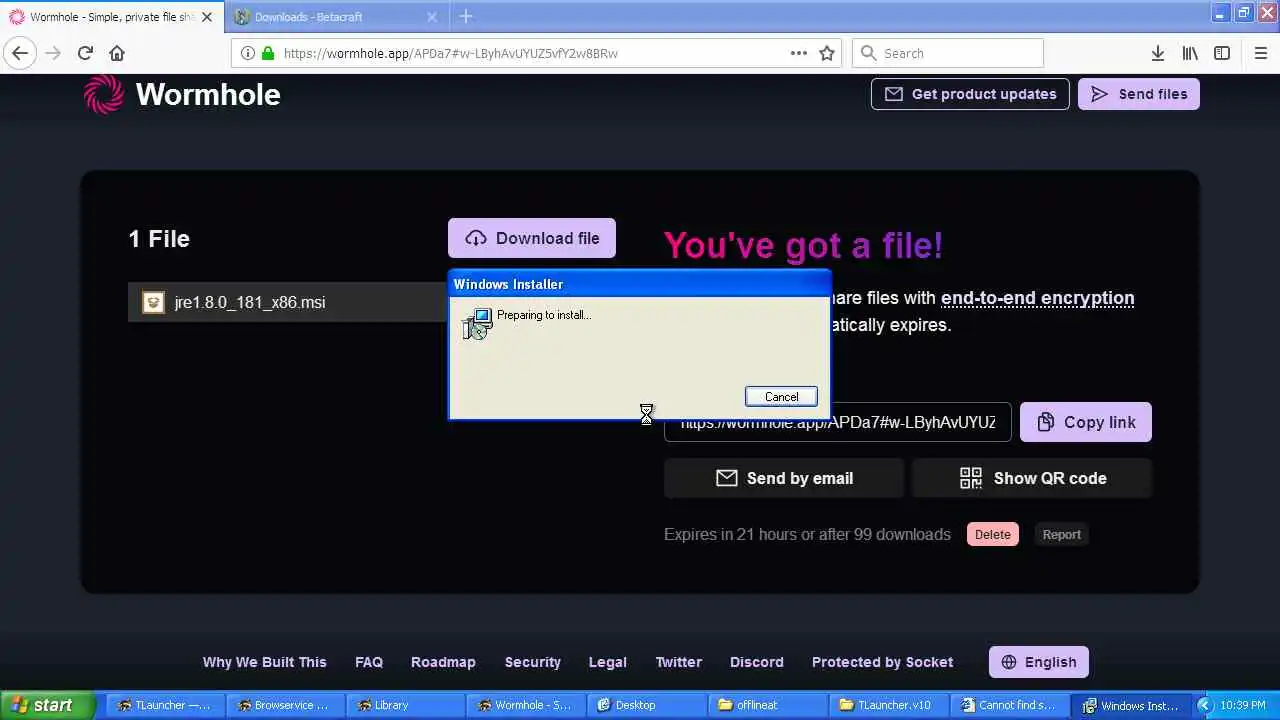Click Get product updates button

pos(970,94)
